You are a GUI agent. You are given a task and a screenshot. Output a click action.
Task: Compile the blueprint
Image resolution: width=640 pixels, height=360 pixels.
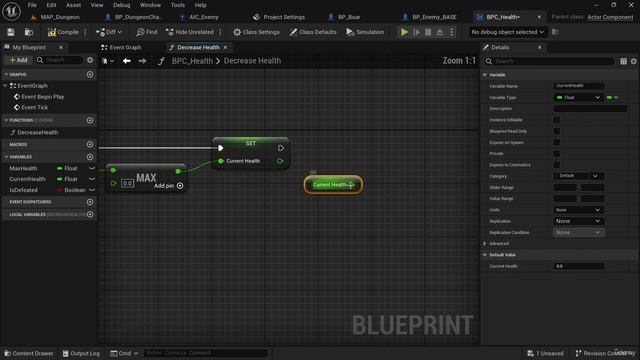click(63, 32)
